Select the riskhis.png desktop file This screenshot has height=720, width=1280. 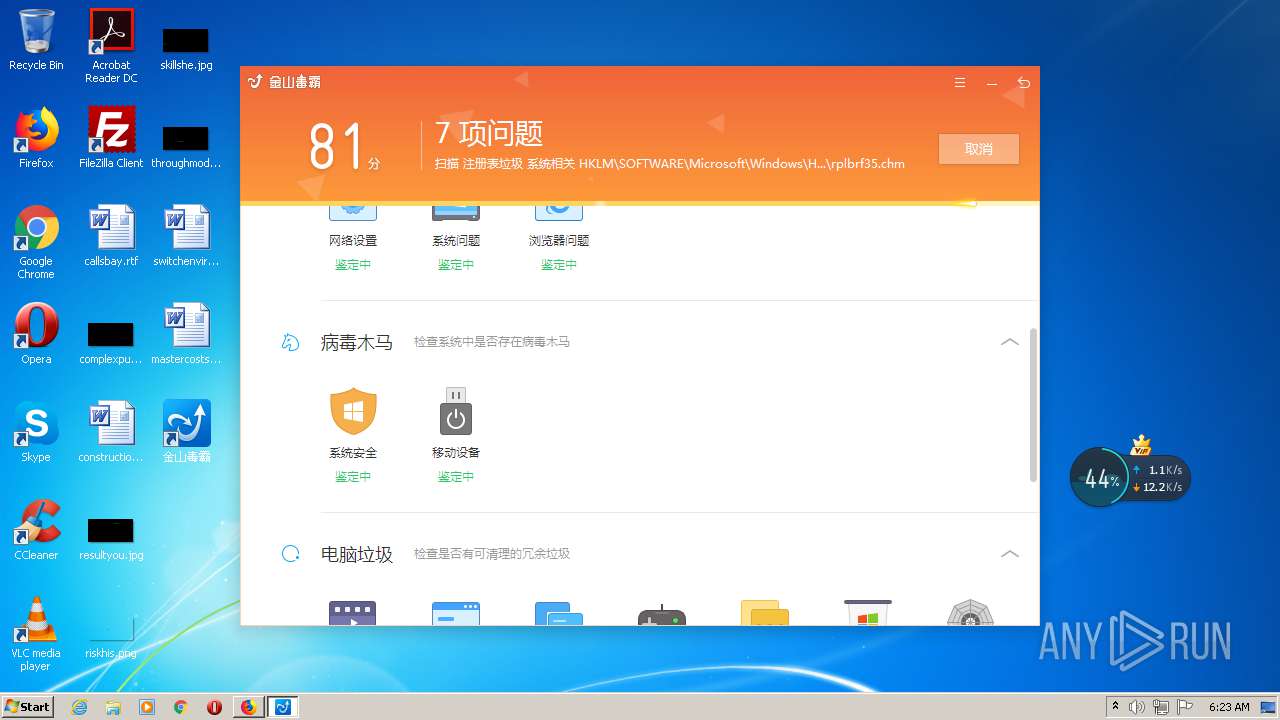(111, 636)
